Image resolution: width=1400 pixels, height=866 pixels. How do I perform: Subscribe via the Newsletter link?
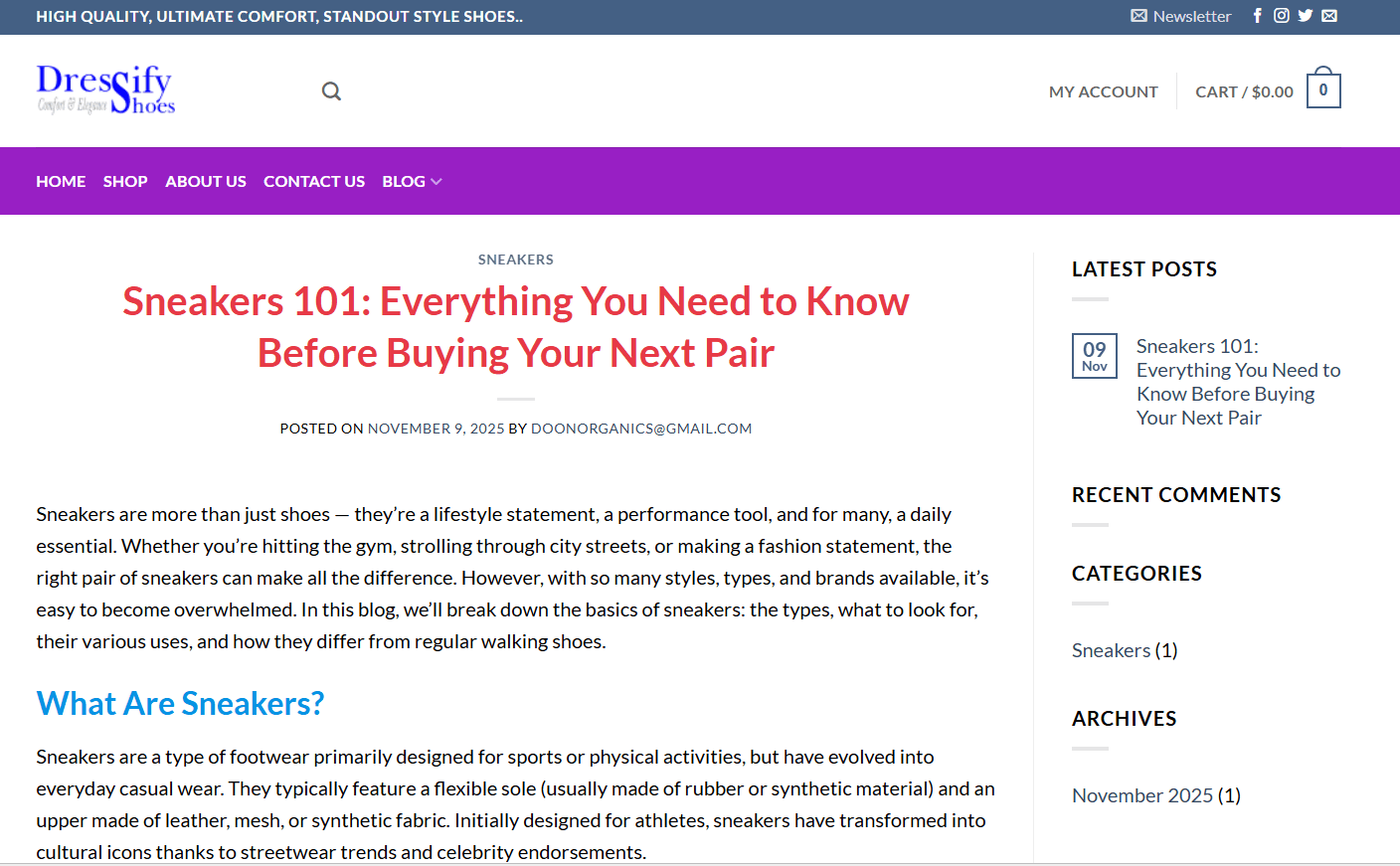pyautogui.click(x=1181, y=16)
